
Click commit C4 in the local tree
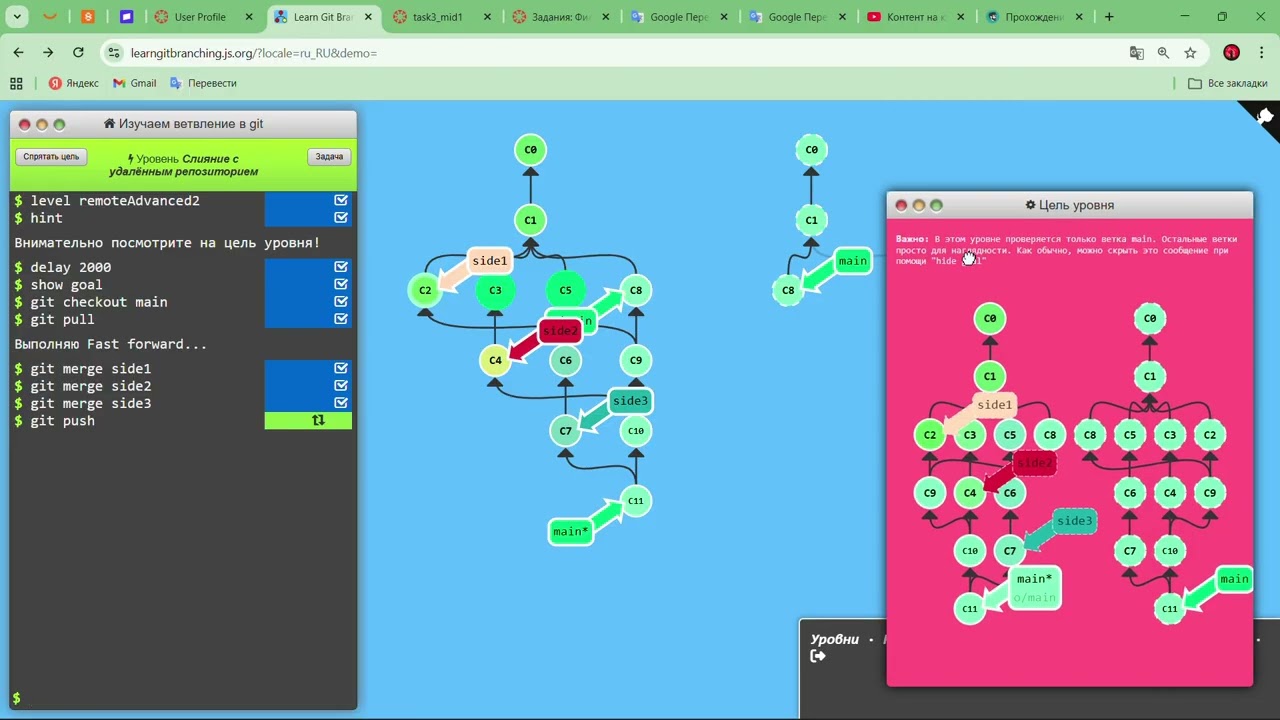pos(495,360)
